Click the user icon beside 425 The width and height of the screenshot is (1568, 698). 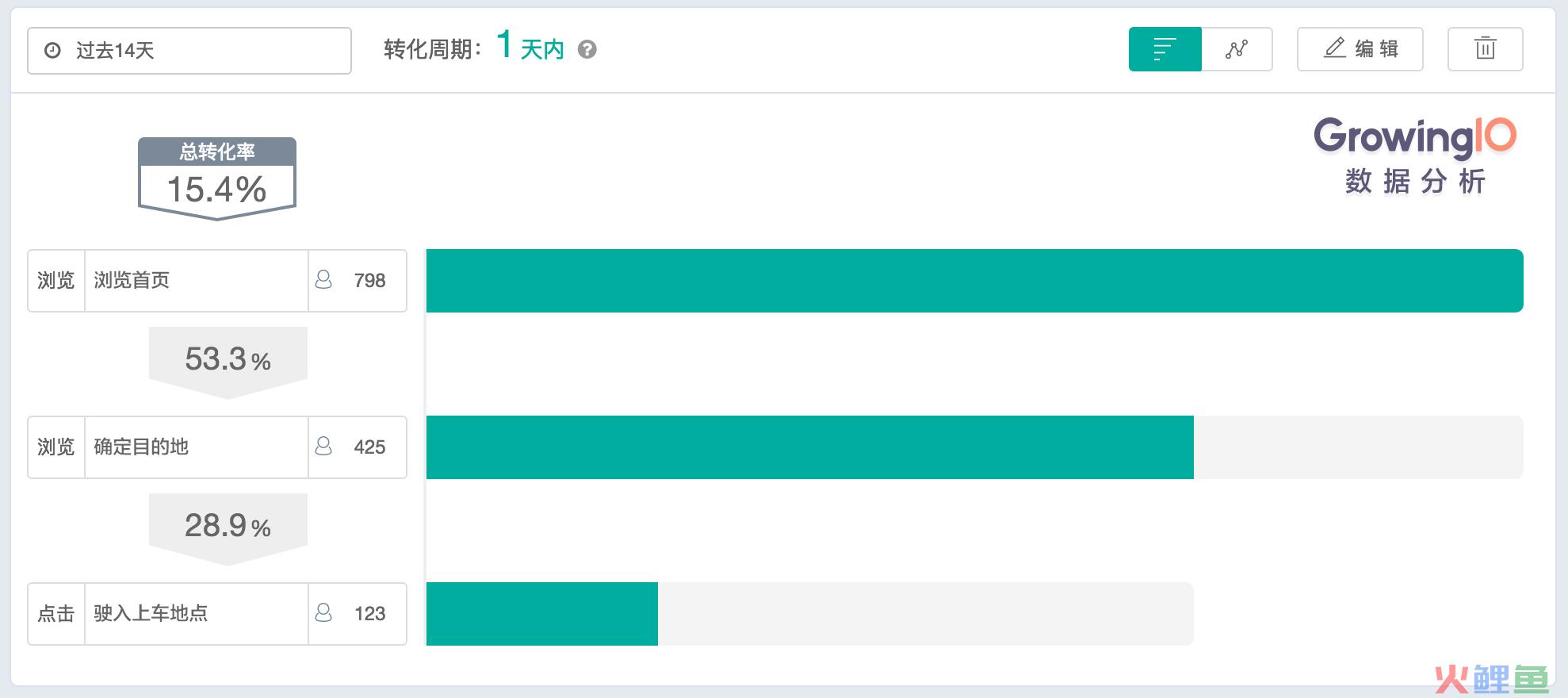tap(323, 447)
